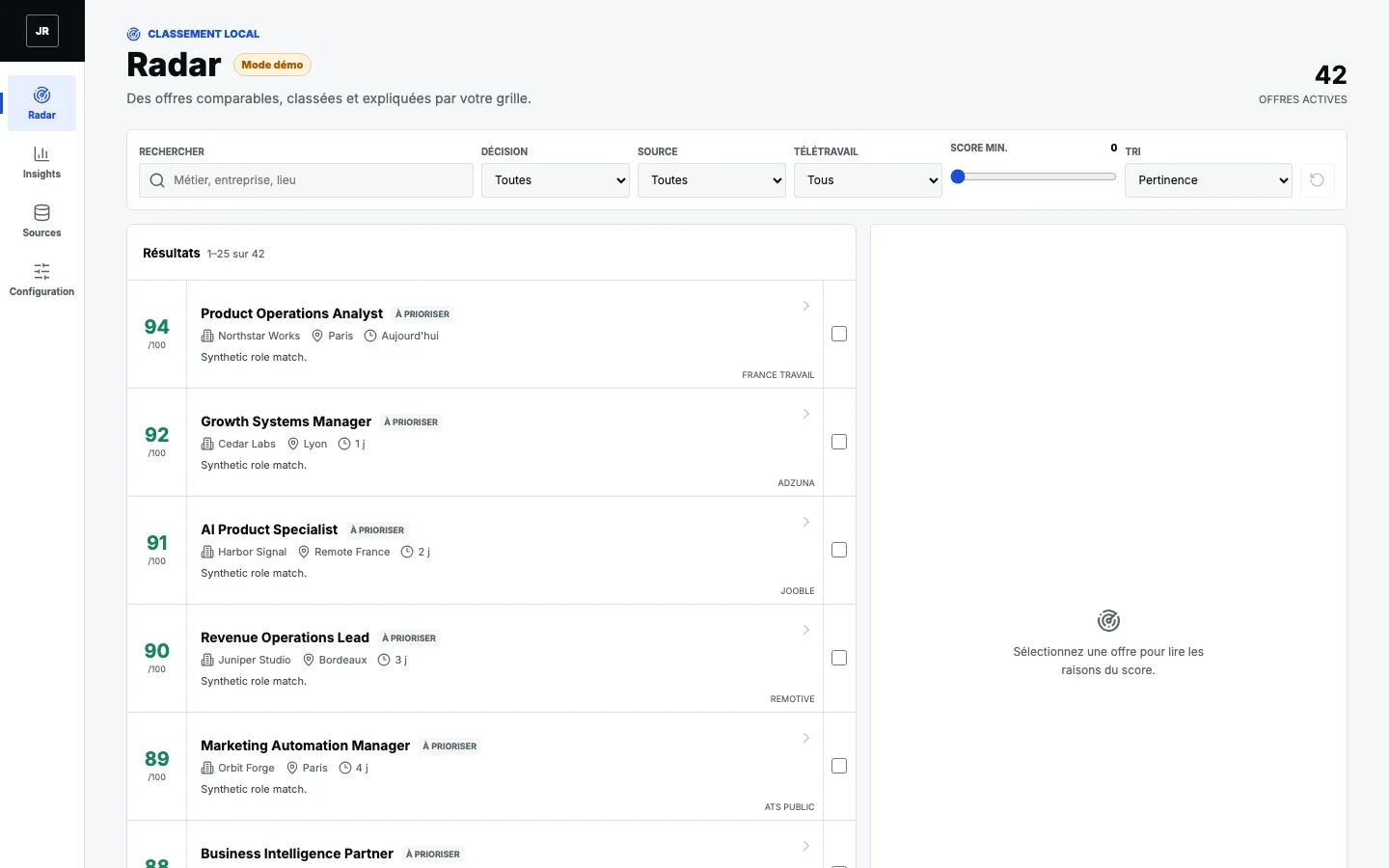The width and height of the screenshot is (1389, 868).
Task: Click the clock icon beside 2 j
Action: [407, 552]
